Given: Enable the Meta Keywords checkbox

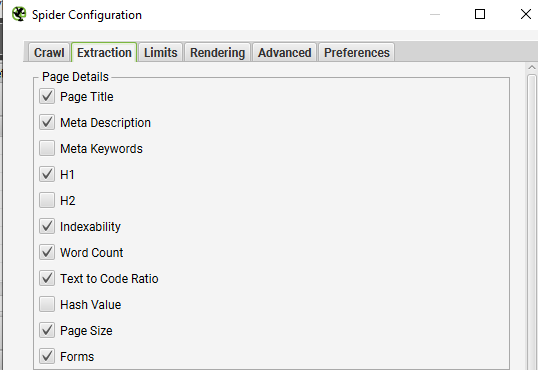Looking at the screenshot, I should click(x=47, y=148).
